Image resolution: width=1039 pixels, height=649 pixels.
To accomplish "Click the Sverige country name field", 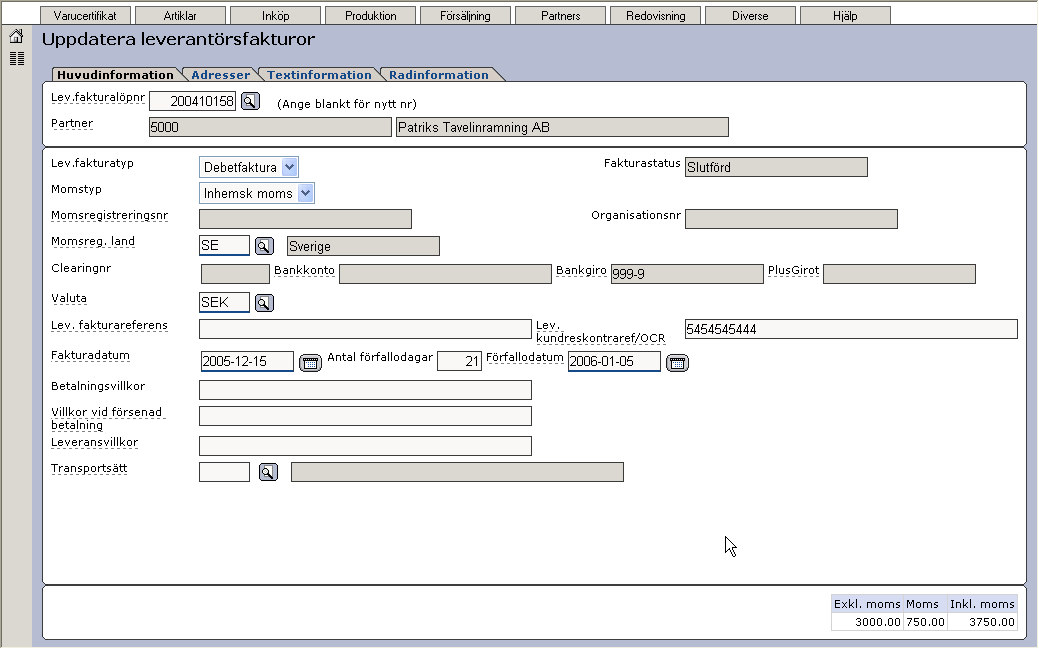I will (x=363, y=246).
